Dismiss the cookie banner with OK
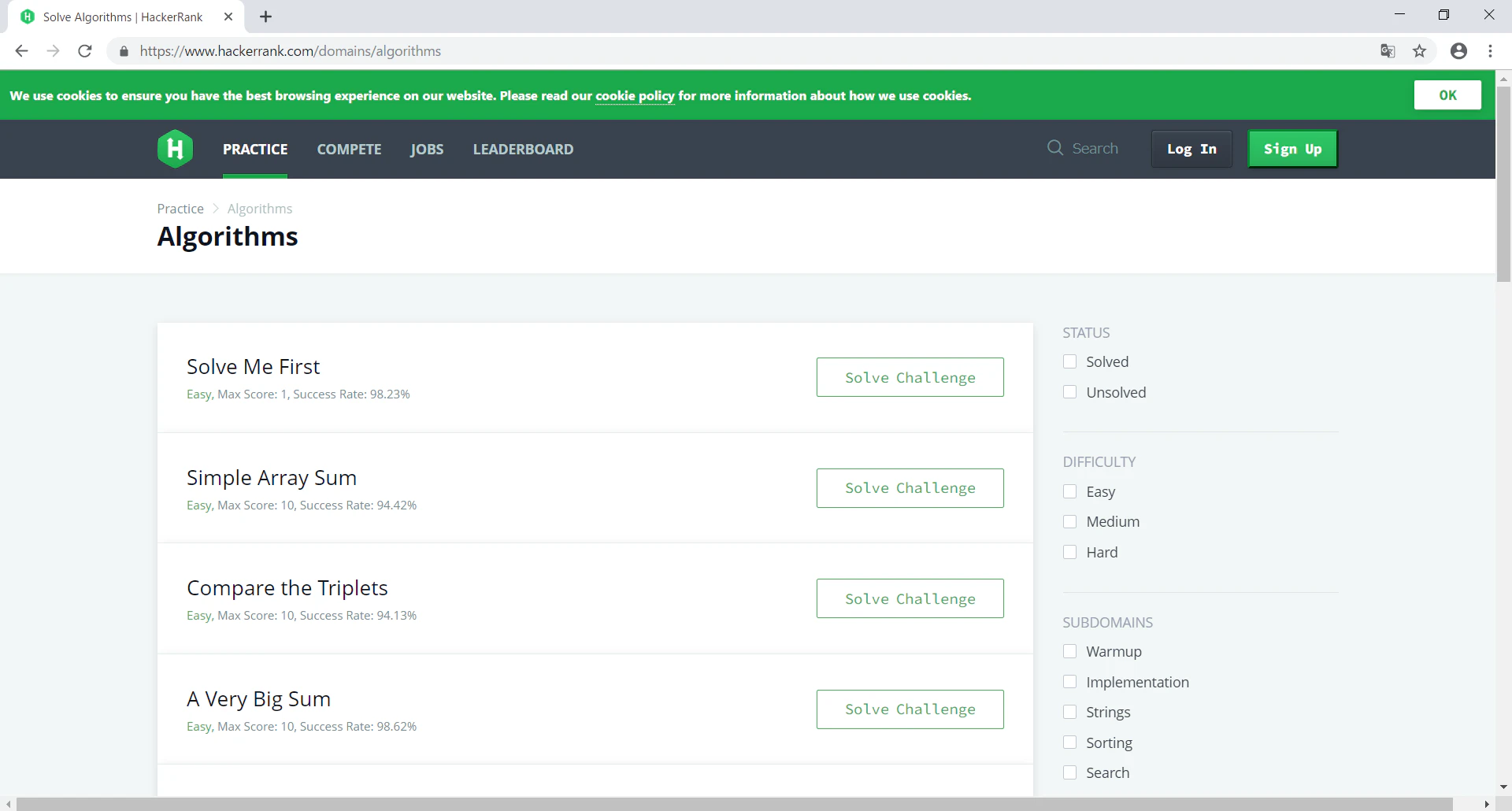 1447,94
